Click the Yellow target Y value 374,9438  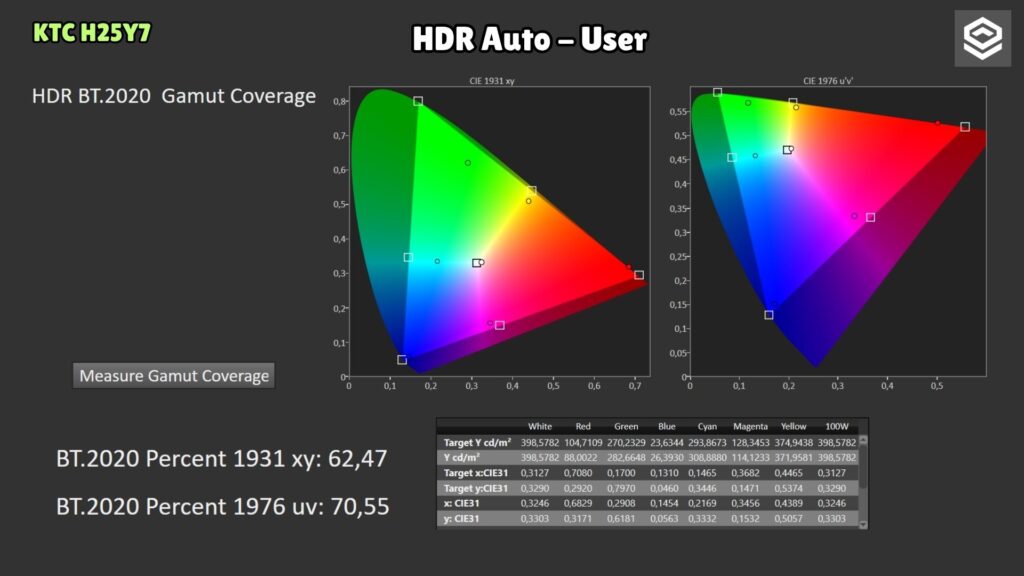[x=793, y=442]
